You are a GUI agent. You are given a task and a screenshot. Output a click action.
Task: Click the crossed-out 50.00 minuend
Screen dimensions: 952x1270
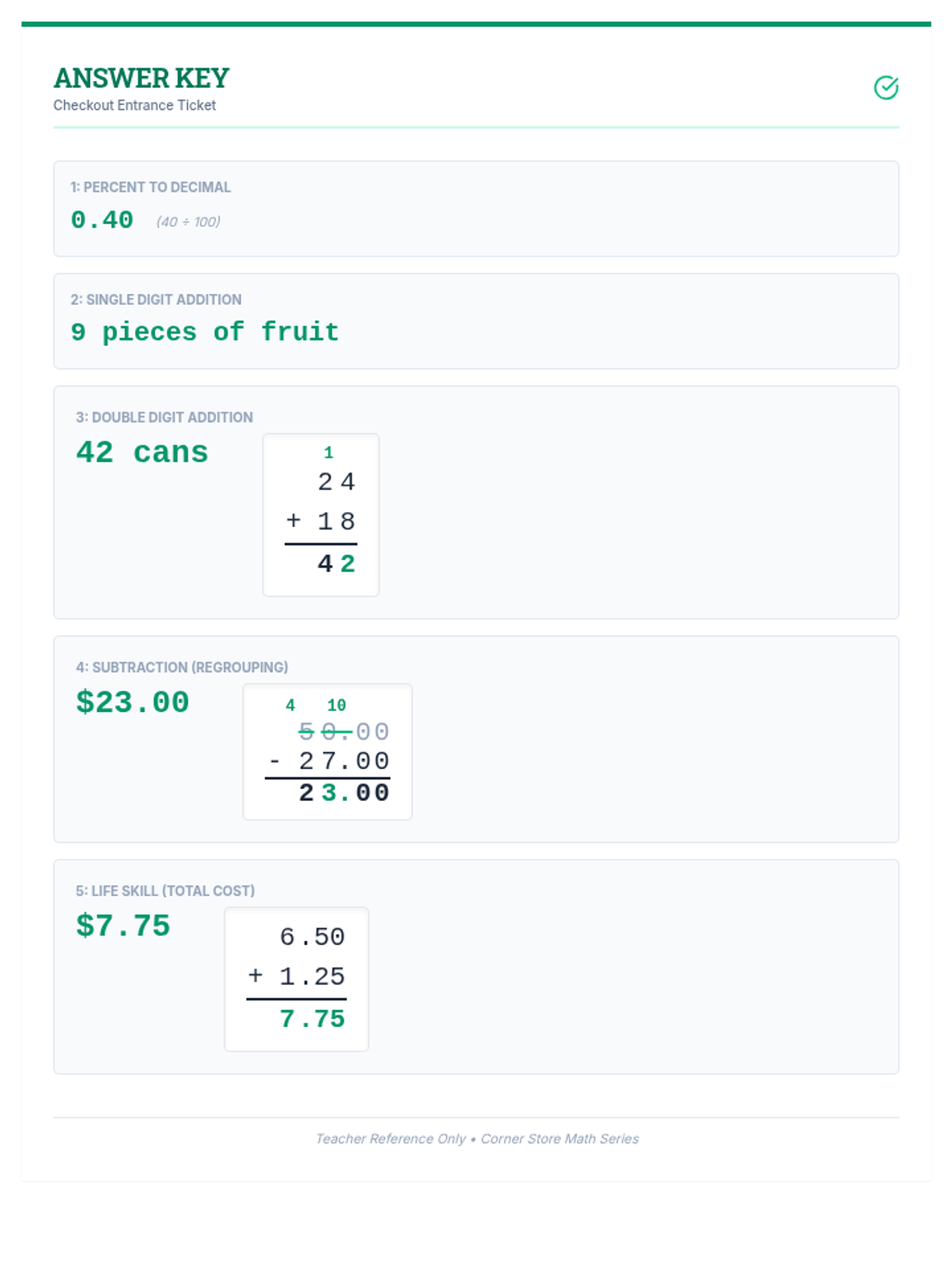click(x=344, y=731)
